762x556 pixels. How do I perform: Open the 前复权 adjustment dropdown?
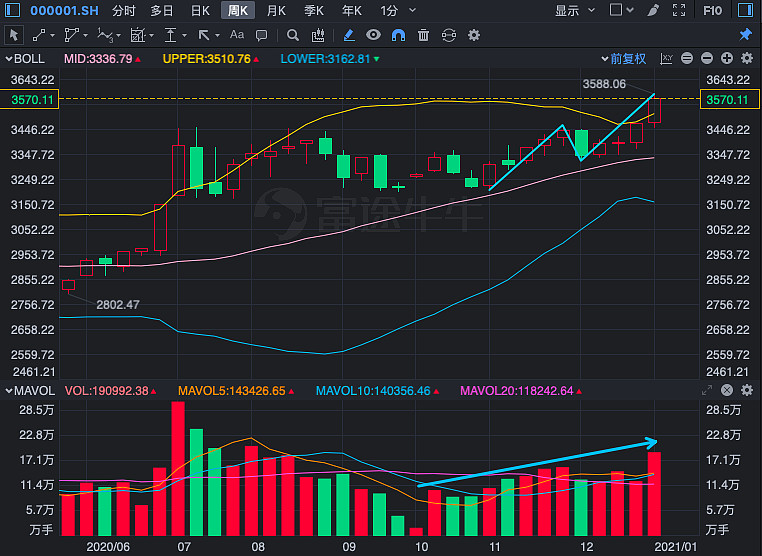pos(624,59)
